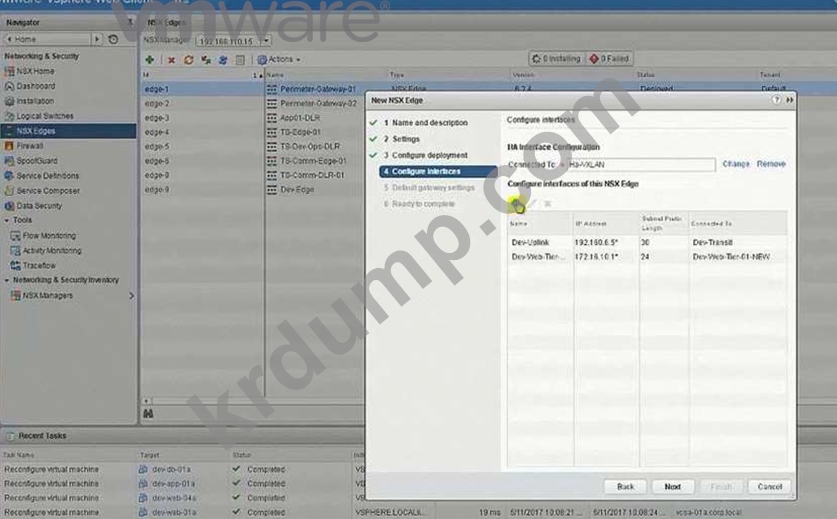Click the binoculars find icon below the list

(x=148, y=413)
